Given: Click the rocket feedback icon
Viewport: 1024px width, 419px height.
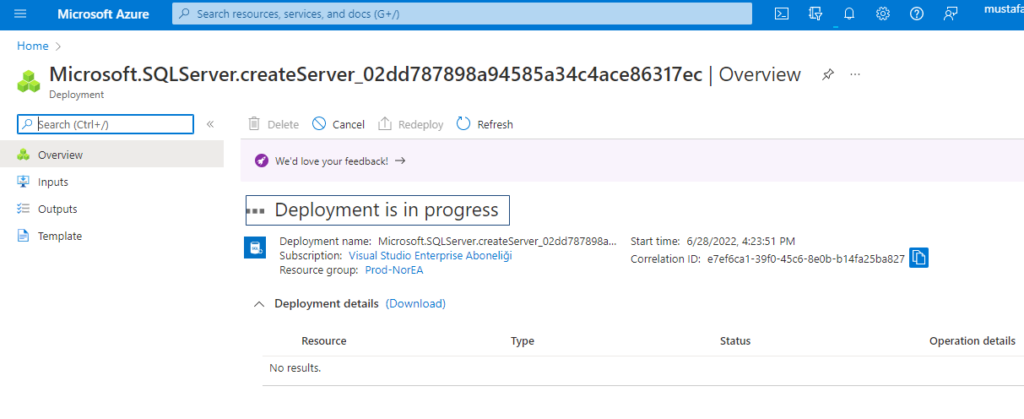Looking at the screenshot, I should [x=261, y=161].
